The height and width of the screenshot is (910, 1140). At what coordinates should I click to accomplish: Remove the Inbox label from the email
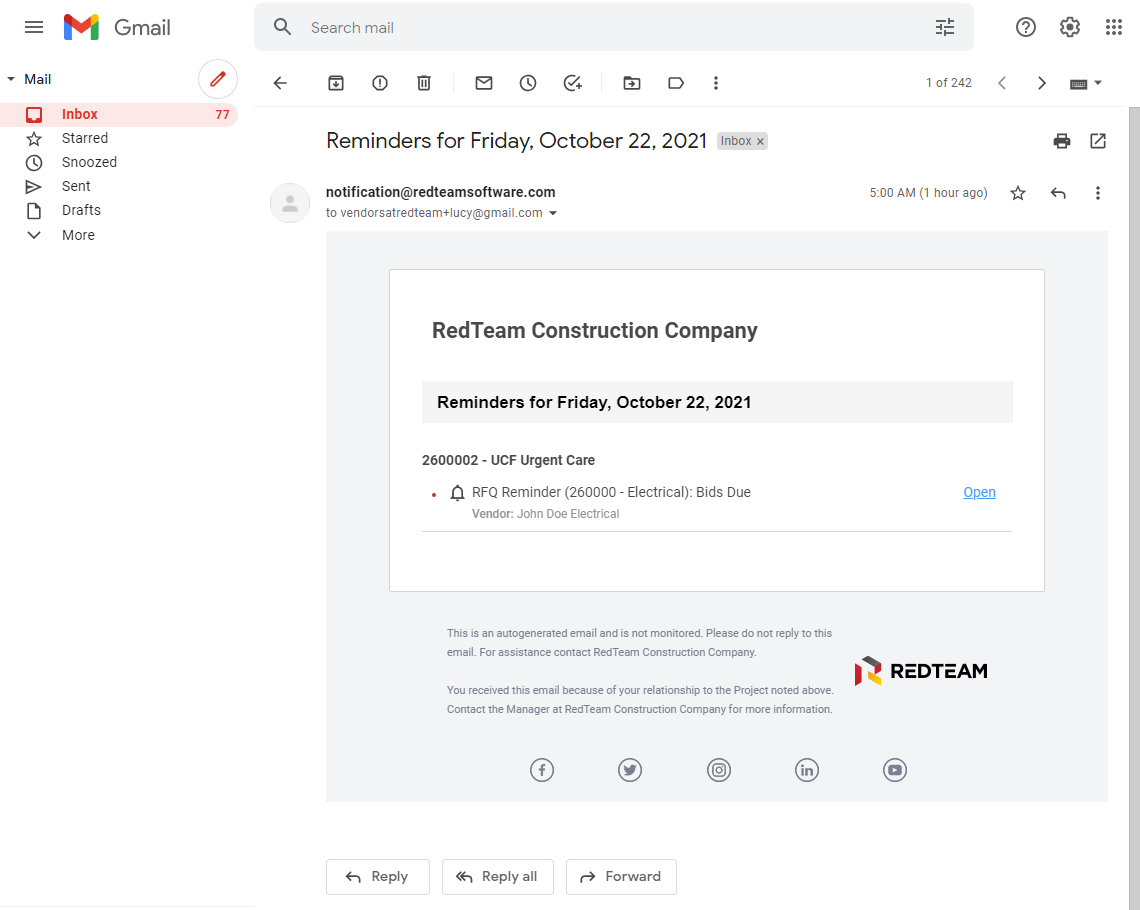click(760, 142)
